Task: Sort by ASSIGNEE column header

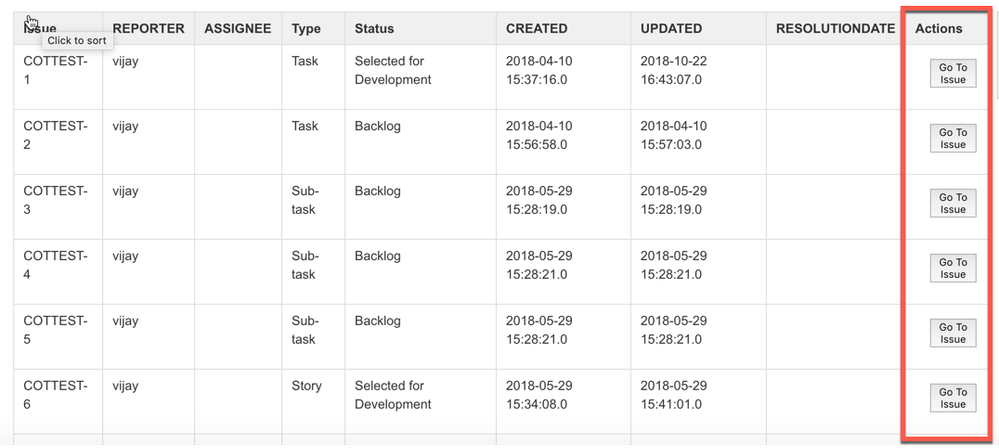Action: [238, 29]
